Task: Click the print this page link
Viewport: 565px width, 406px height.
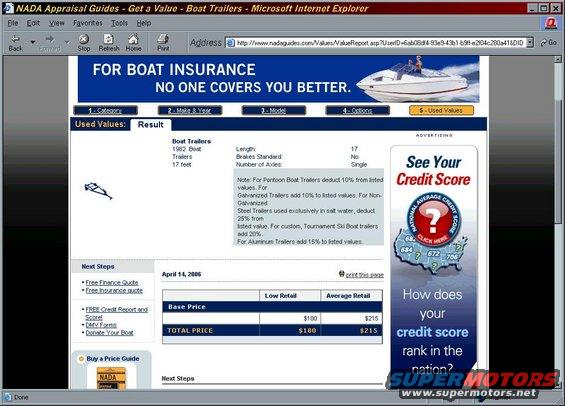Action: click(x=365, y=275)
